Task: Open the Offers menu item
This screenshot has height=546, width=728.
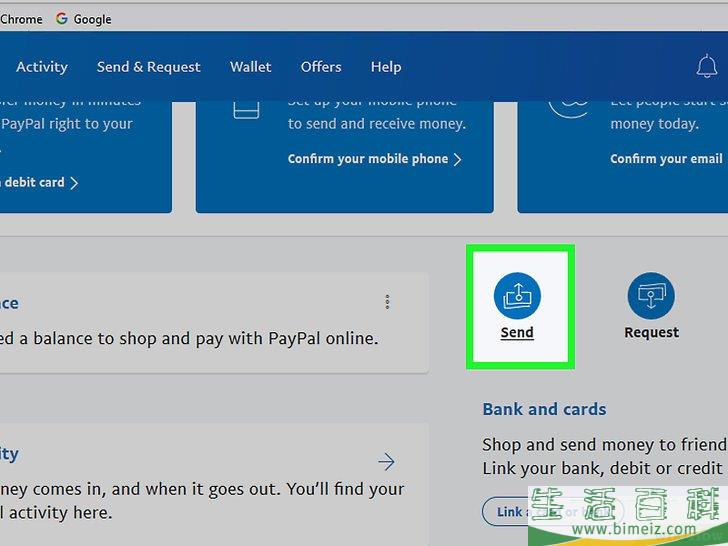Action: [x=321, y=67]
